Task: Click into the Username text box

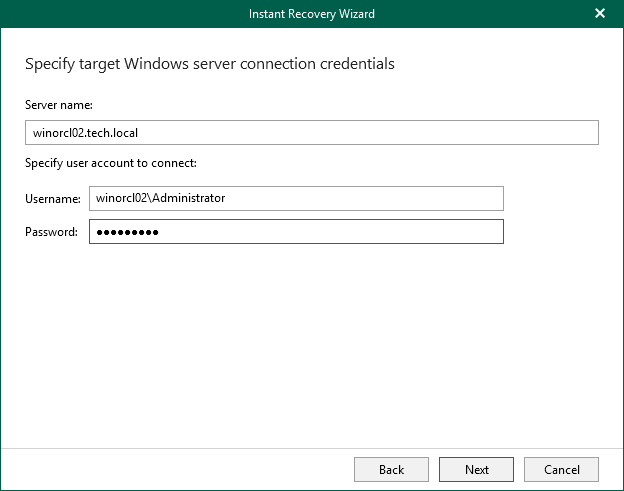Action: coord(296,198)
